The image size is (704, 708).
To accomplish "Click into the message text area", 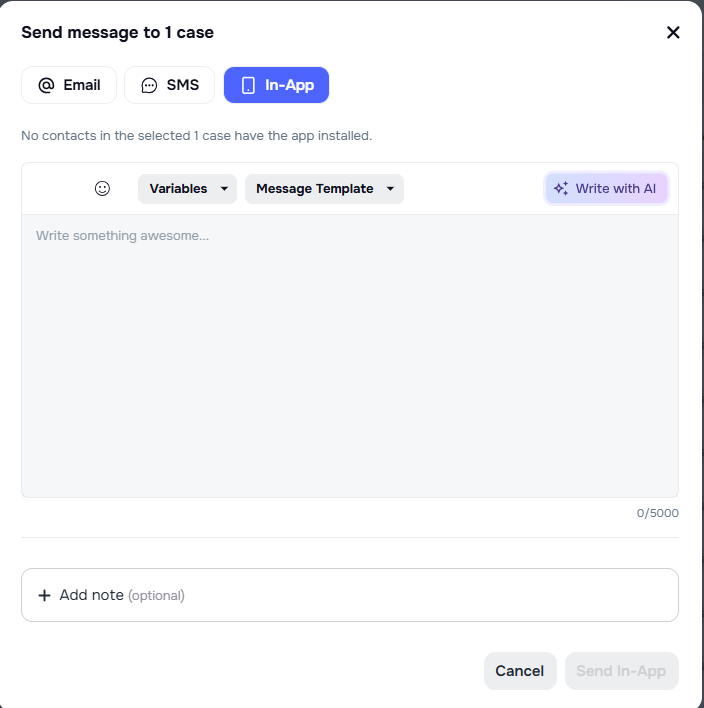I will pos(349,355).
